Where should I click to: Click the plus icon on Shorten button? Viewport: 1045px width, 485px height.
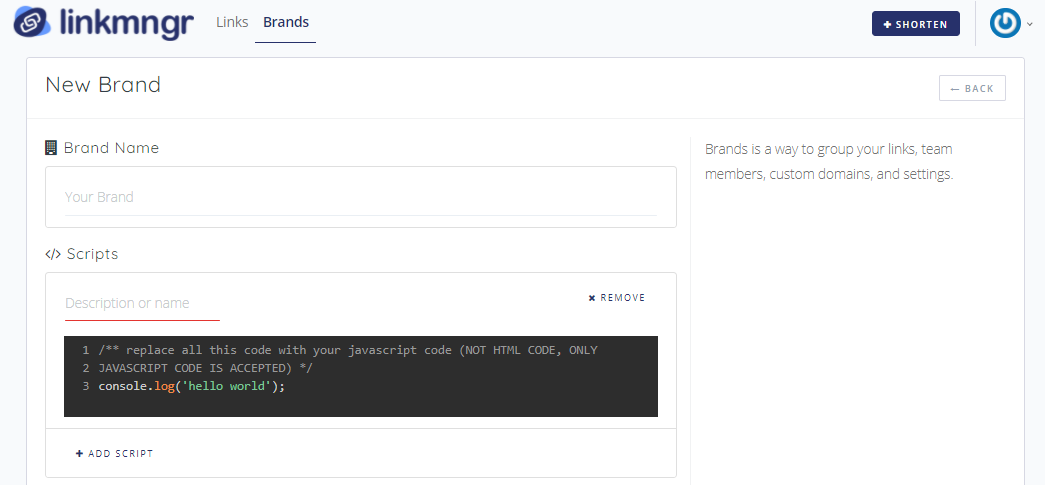pos(888,24)
